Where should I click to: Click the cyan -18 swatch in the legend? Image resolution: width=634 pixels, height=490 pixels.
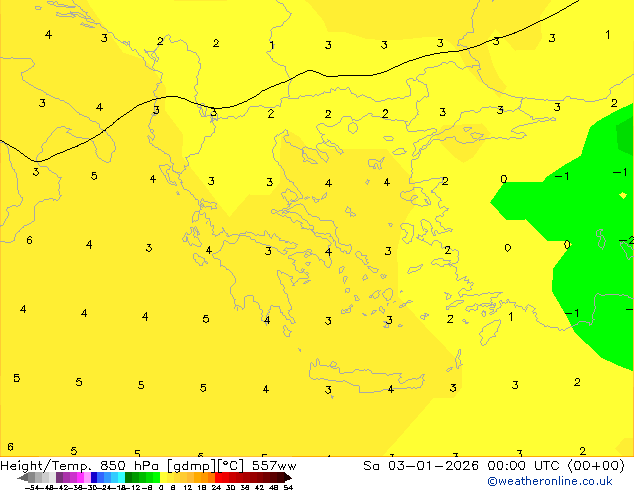click(x=122, y=477)
